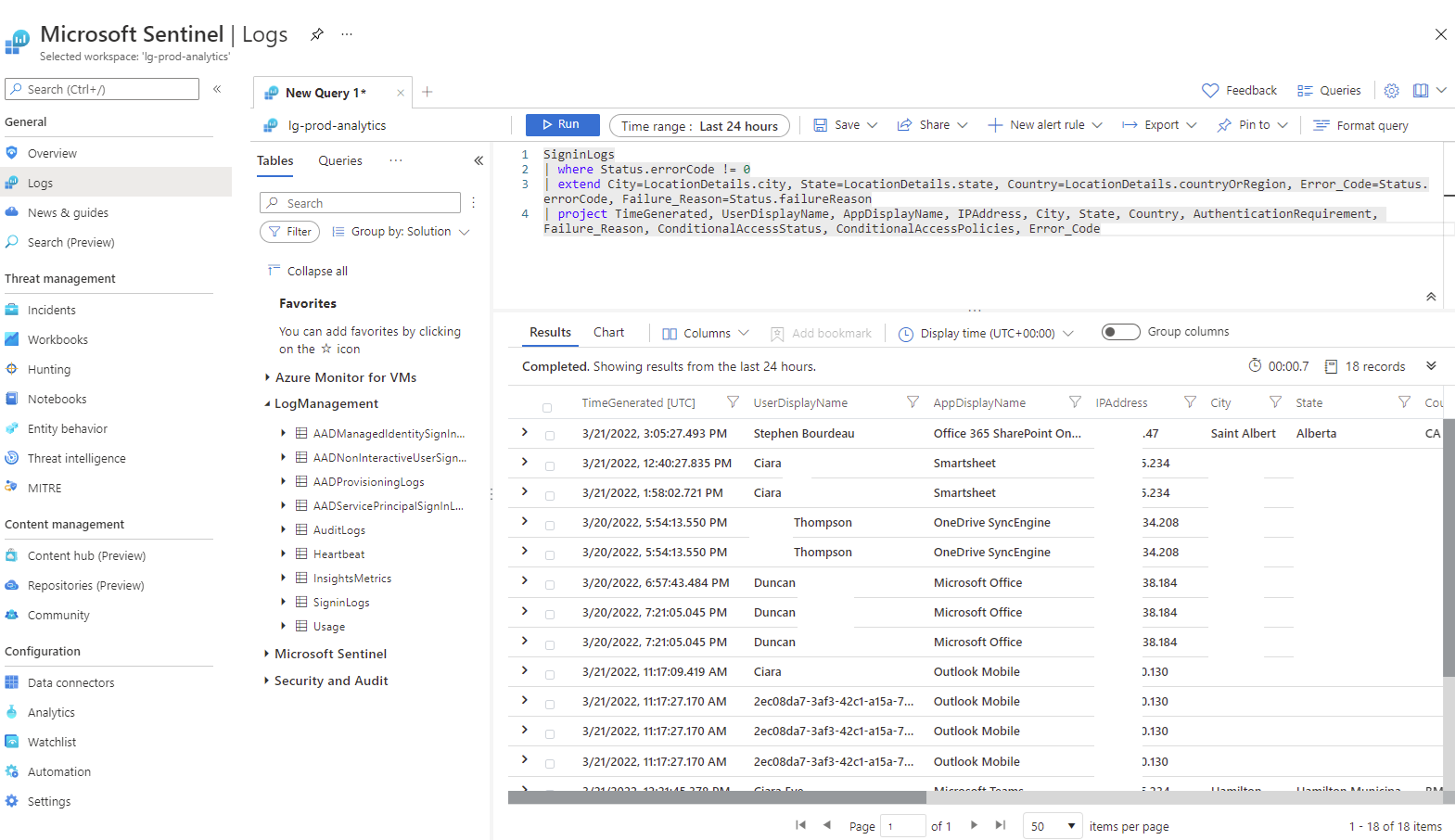1455x840 pixels.
Task: Run the query
Action: [x=562, y=124]
